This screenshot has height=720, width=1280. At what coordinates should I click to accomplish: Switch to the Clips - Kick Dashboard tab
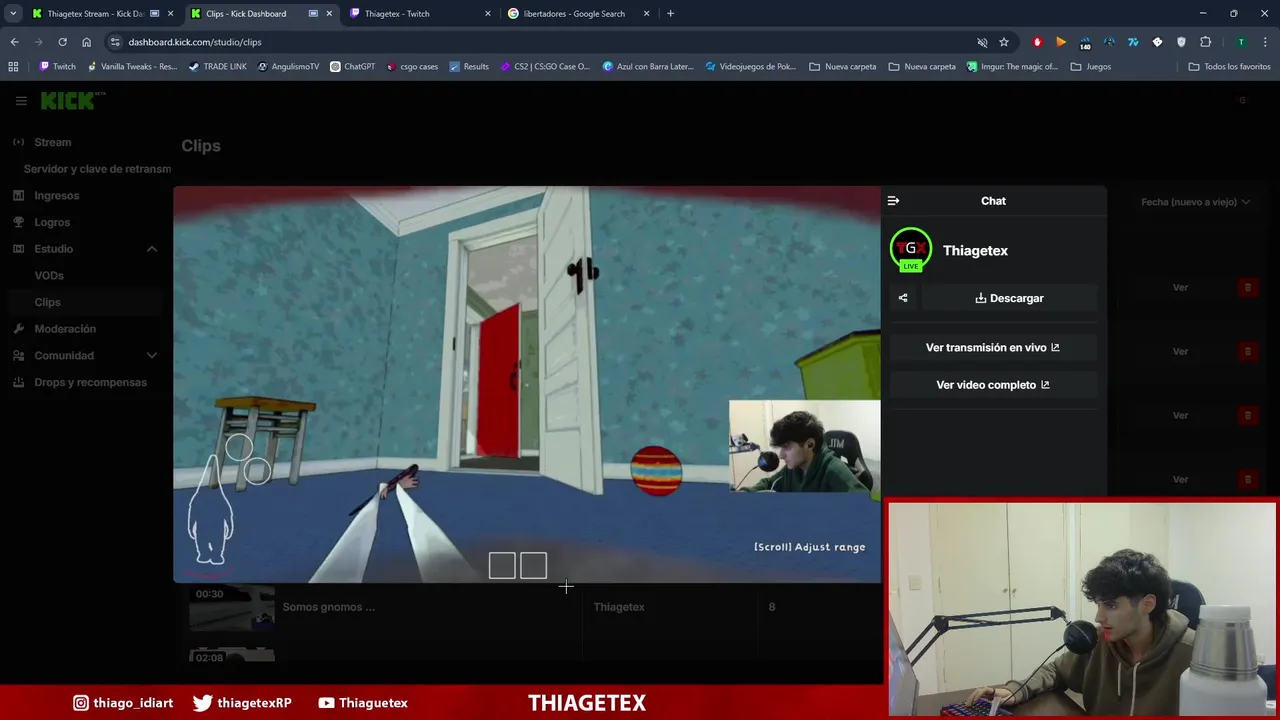tap(245, 14)
